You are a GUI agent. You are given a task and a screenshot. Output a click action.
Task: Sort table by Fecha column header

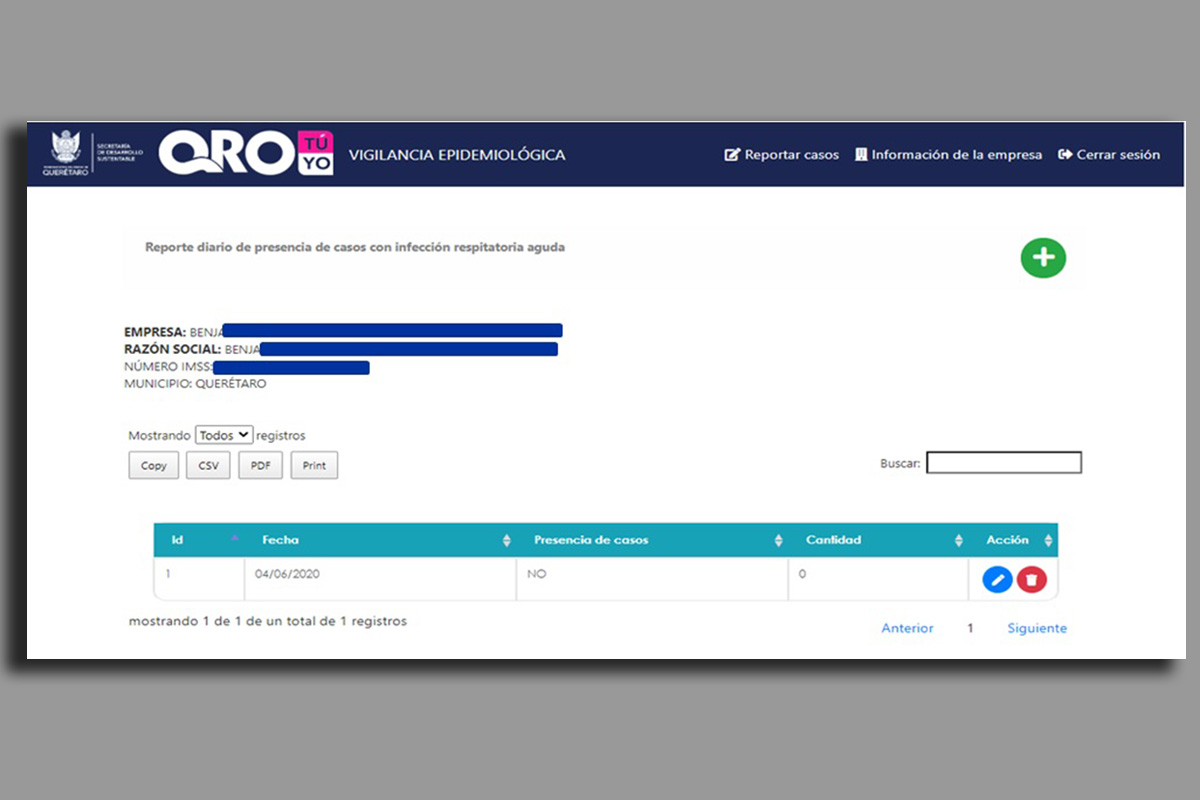pos(380,540)
